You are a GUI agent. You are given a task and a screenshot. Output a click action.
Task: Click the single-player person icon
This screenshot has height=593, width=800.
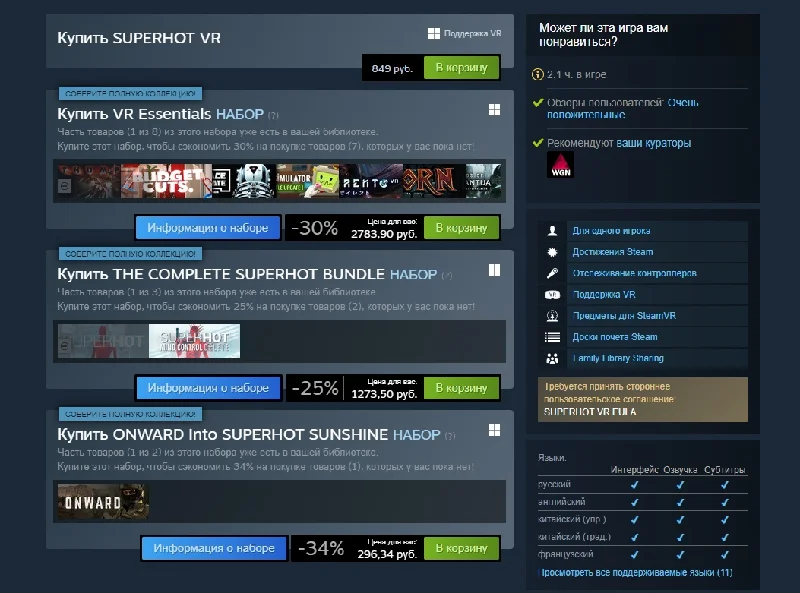click(x=552, y=231)
